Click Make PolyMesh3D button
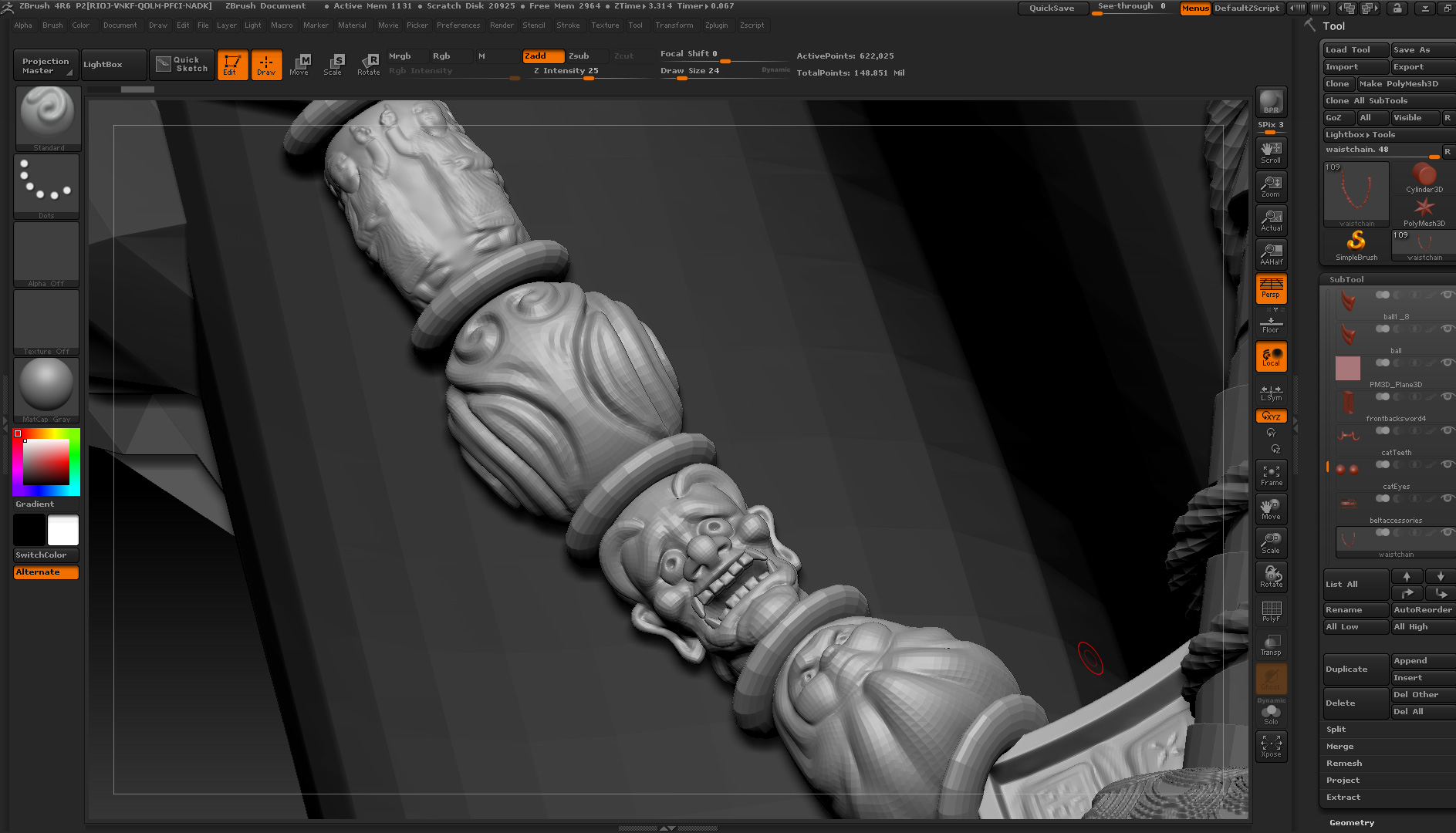The image size is (1456, 833). pos(1406,83)
